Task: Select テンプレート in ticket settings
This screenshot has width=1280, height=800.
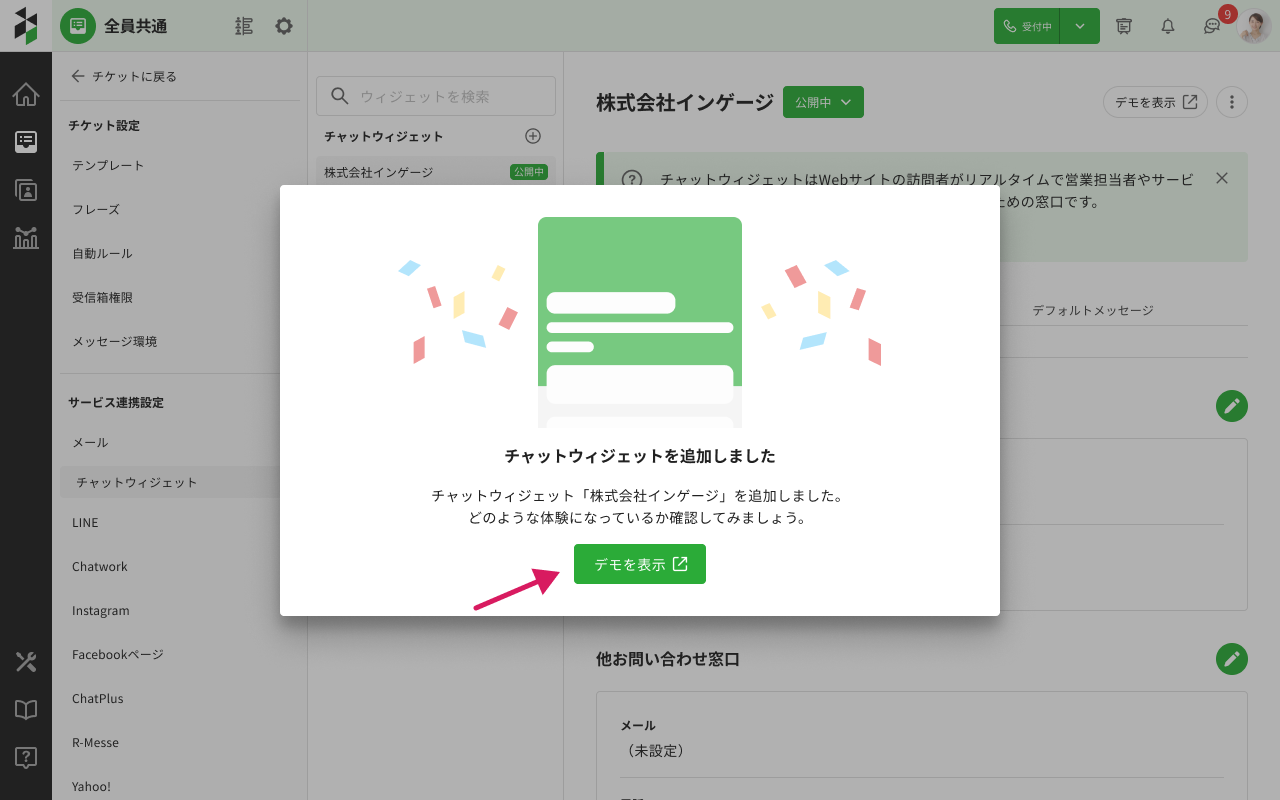Action: pos(108,165)
